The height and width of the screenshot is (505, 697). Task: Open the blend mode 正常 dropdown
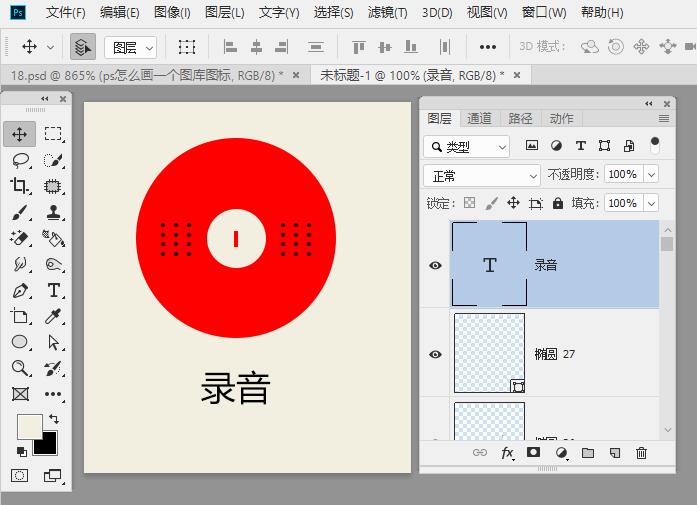click(482, 175)
